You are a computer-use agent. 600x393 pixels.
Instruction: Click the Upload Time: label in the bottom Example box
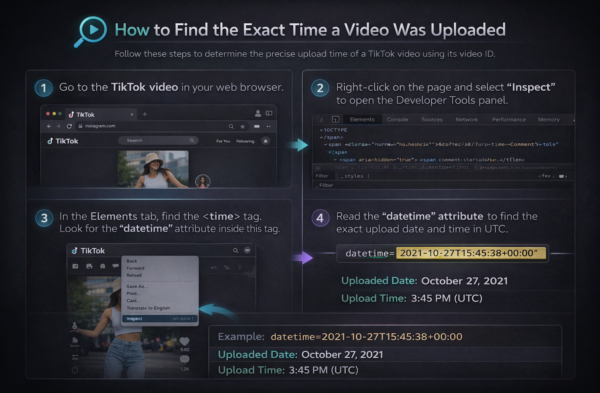[251, 370]
